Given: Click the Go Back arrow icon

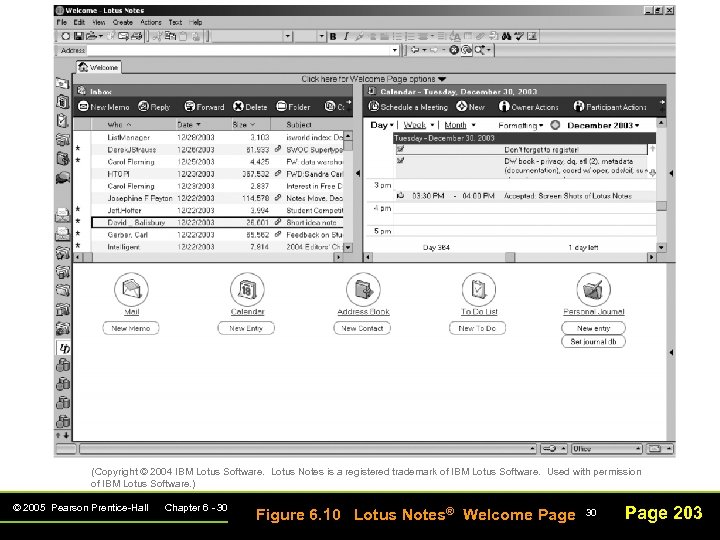Looking at the screenshot, I should (416, 50).
